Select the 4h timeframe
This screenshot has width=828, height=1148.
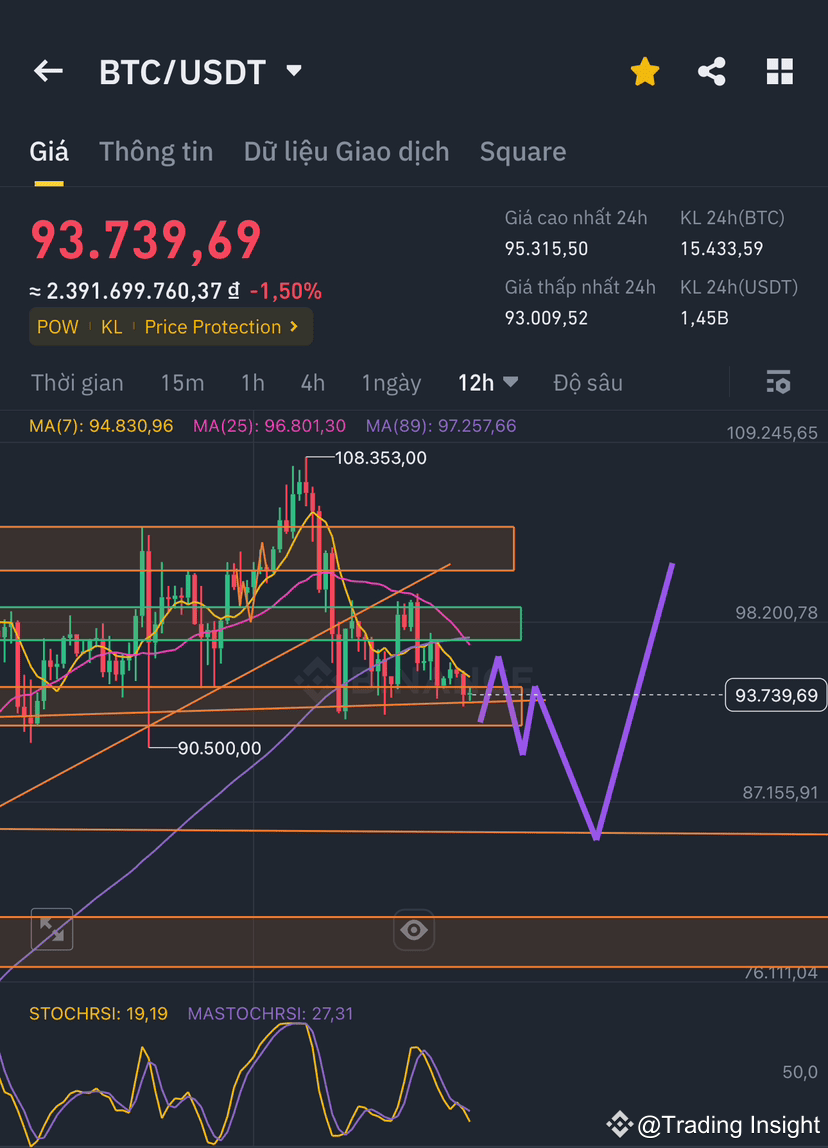(x=312, y=382)
